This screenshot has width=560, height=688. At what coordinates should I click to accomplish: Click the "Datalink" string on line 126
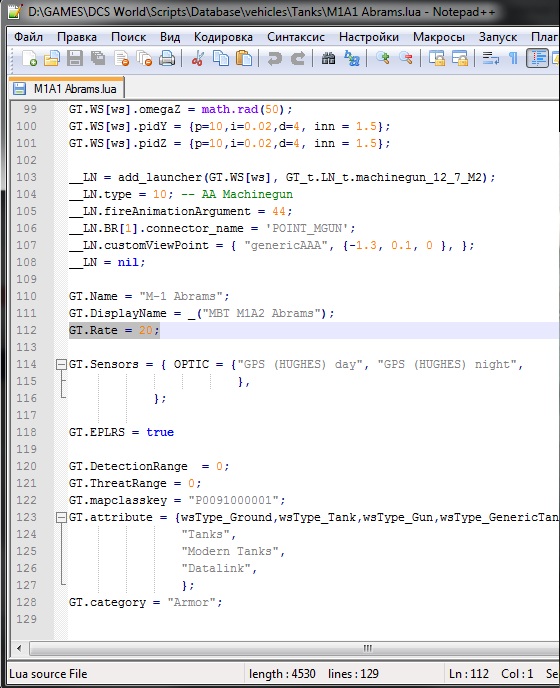(x=216, y=569)
